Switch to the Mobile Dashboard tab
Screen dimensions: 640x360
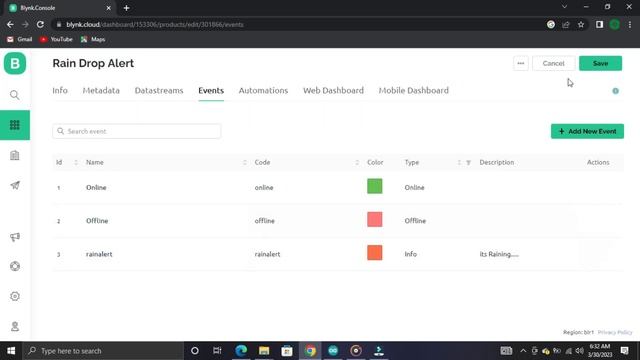[x=413, y=91]
